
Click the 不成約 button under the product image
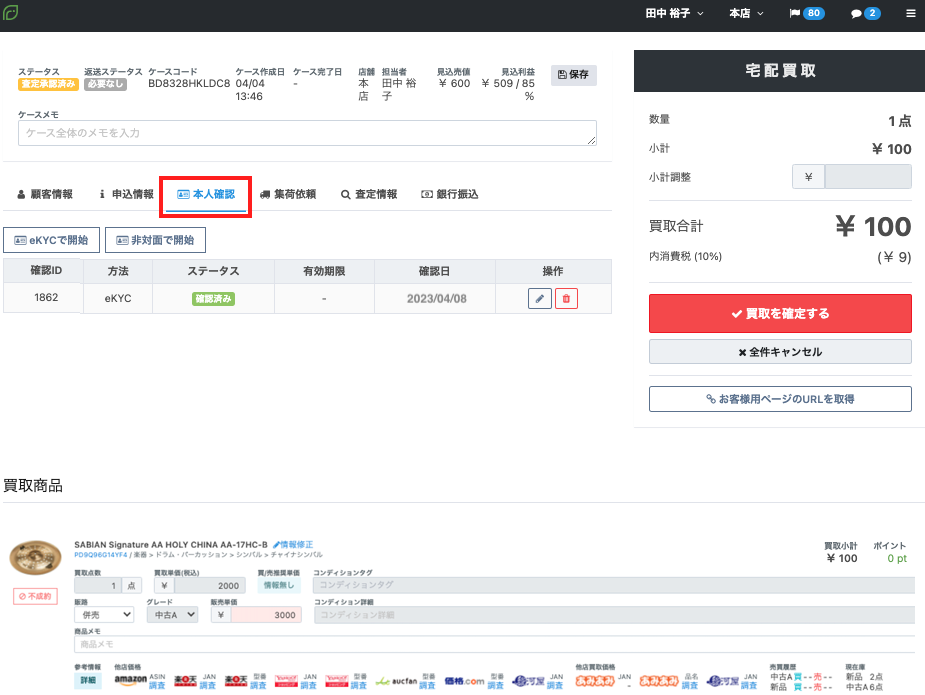point(35,596)
